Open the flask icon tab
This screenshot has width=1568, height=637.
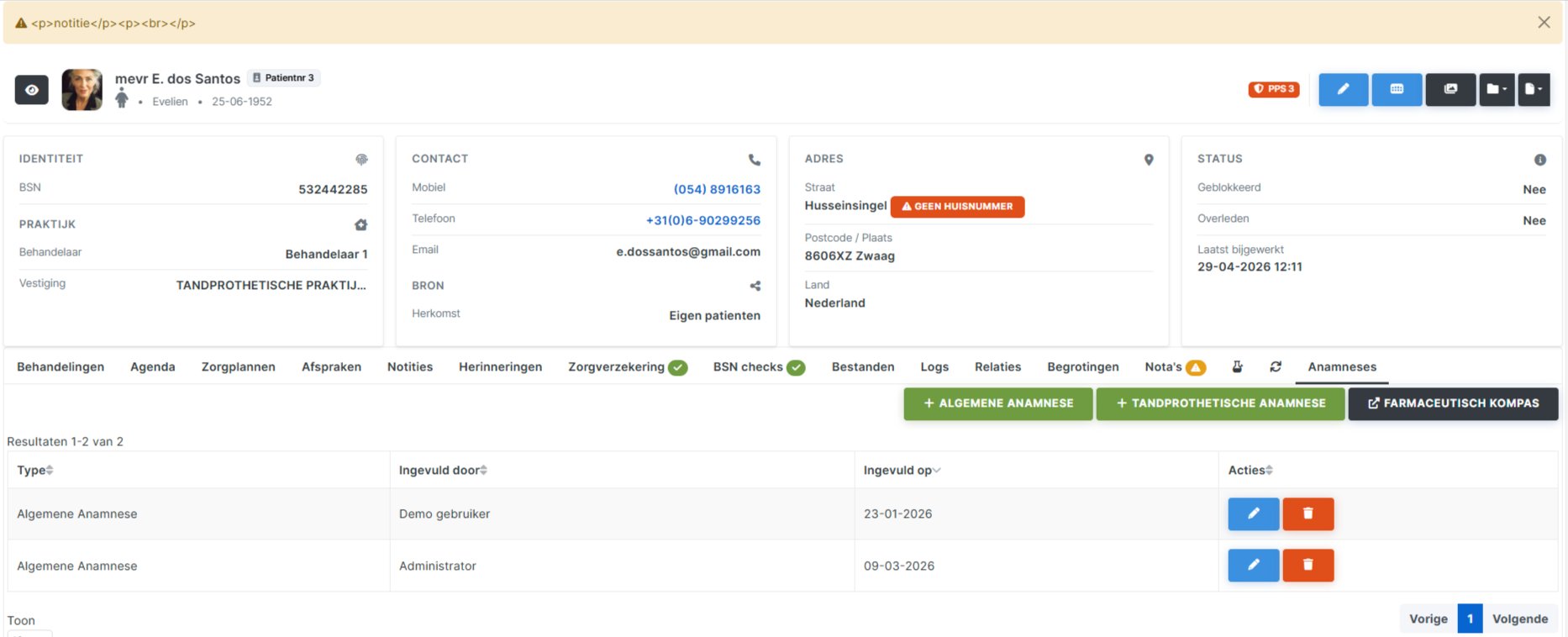pyautogui.click(x=1237, y=366)
